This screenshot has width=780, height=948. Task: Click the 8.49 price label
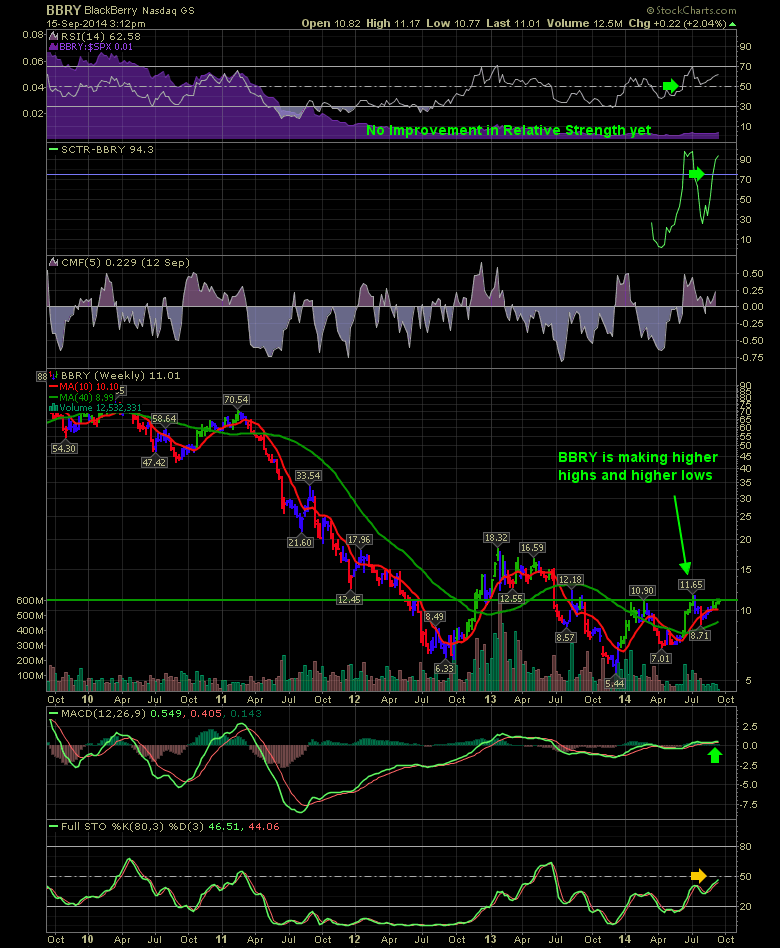click(434, 617)
